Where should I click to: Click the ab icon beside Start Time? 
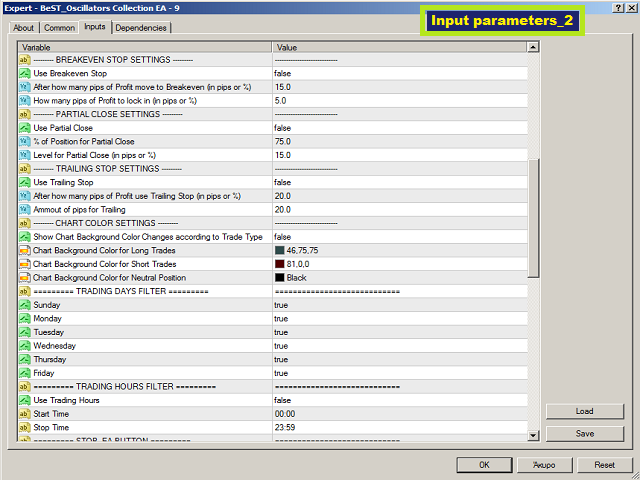point(25,414)
